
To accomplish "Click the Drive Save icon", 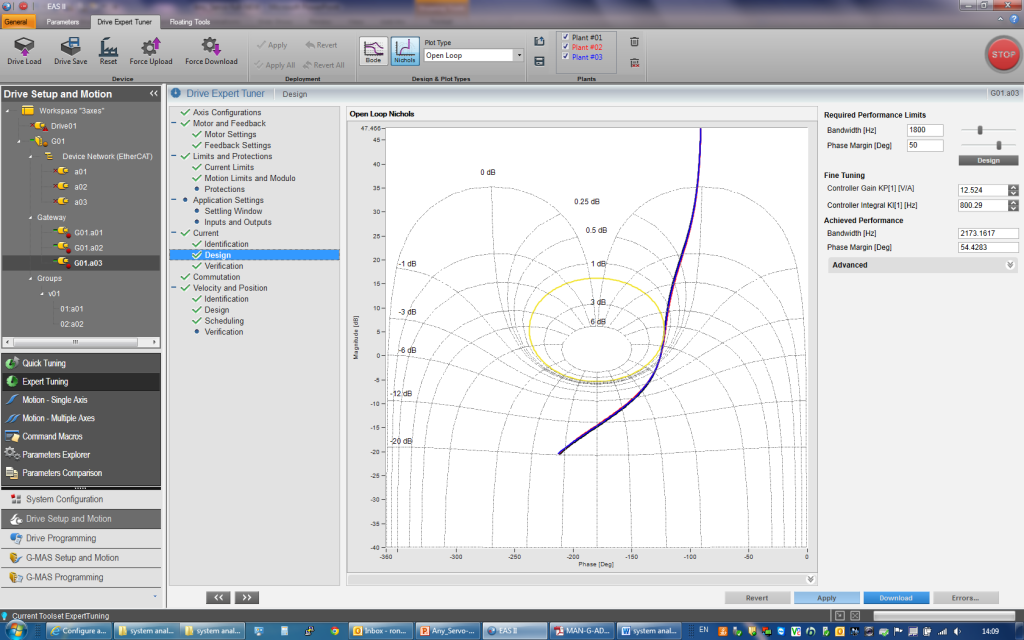I will click(71, 46).
